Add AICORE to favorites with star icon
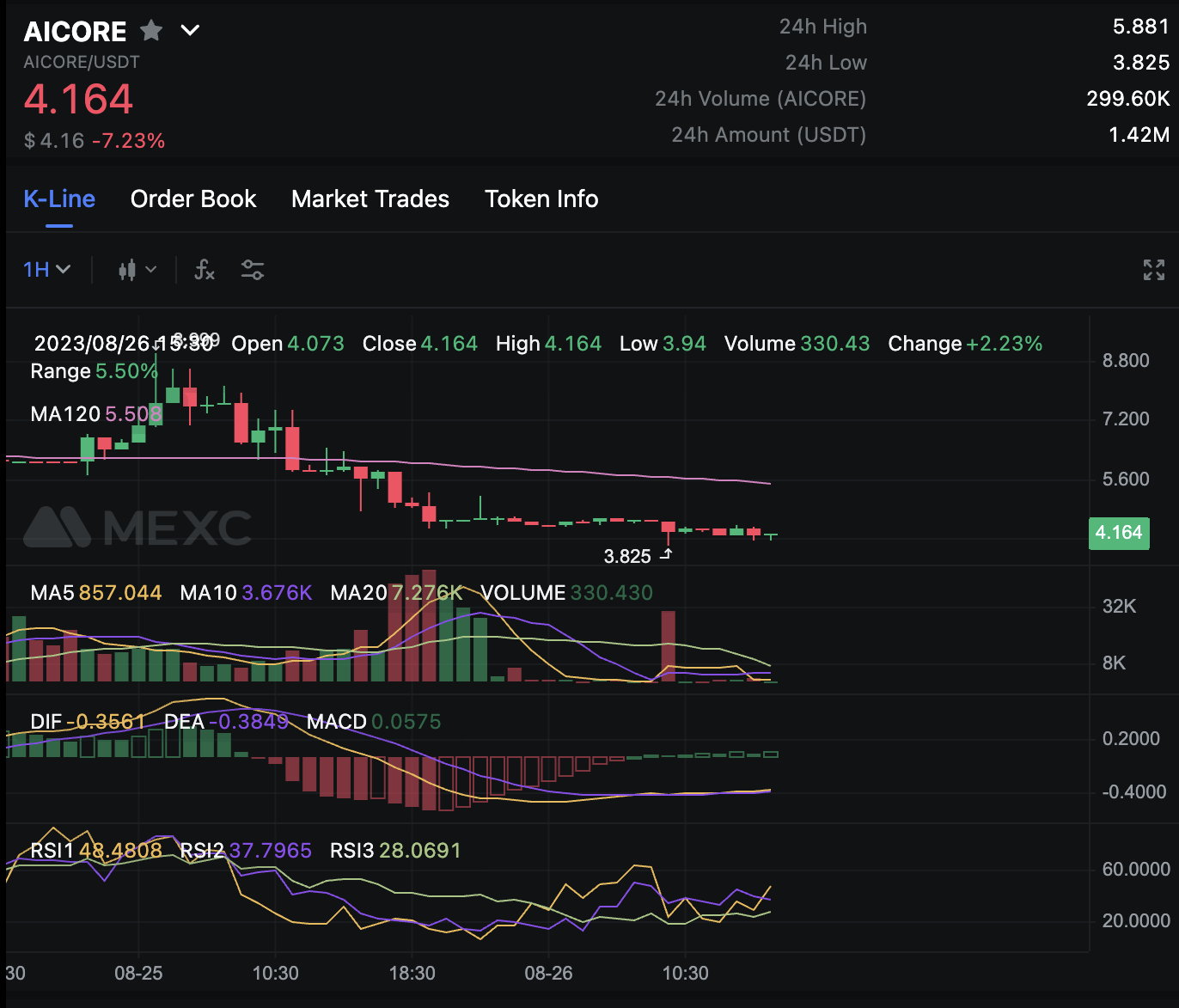Screen dimensions: 1179x1008 (151, 31)
